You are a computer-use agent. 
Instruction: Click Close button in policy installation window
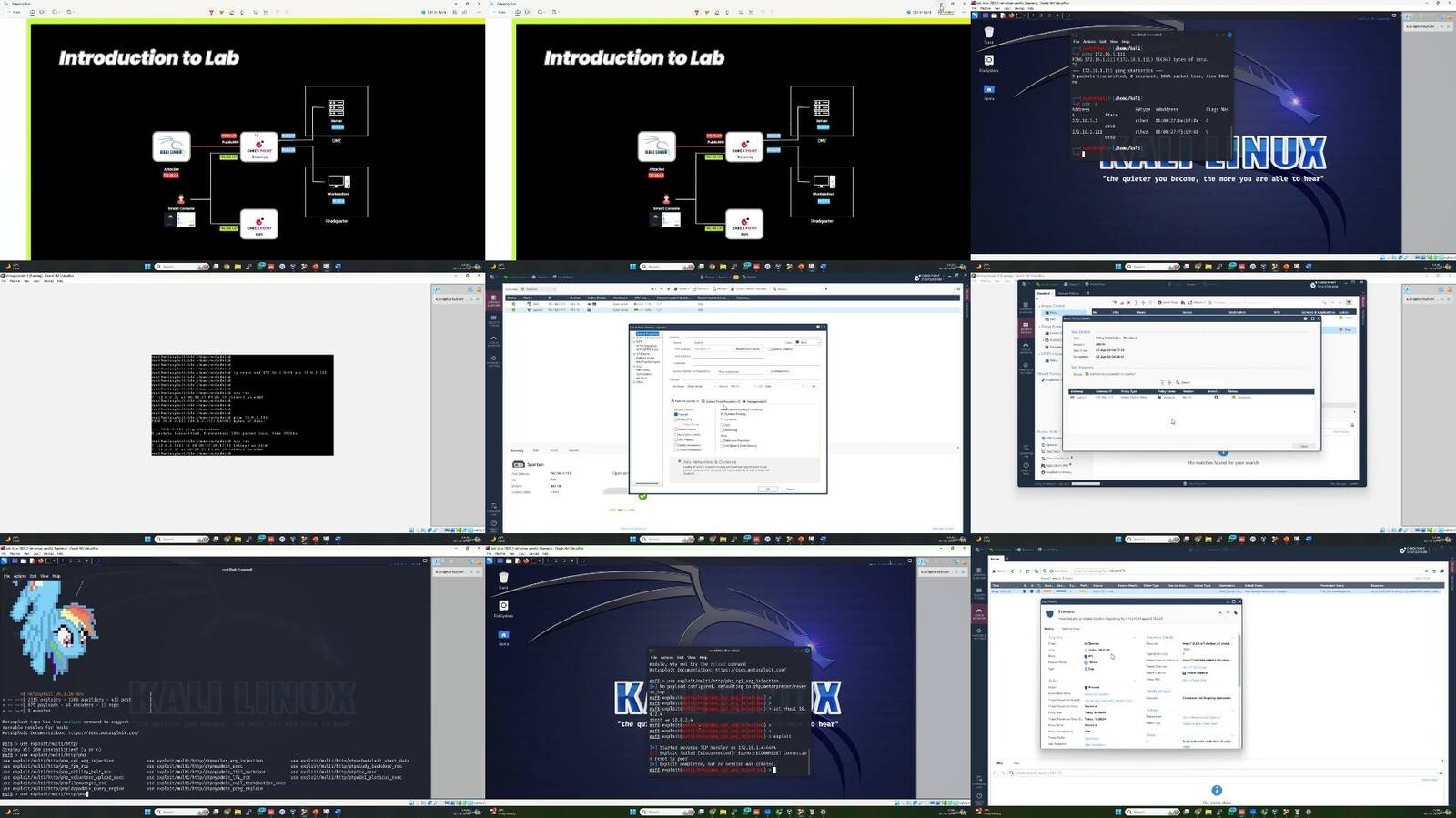click(1304, 446)
